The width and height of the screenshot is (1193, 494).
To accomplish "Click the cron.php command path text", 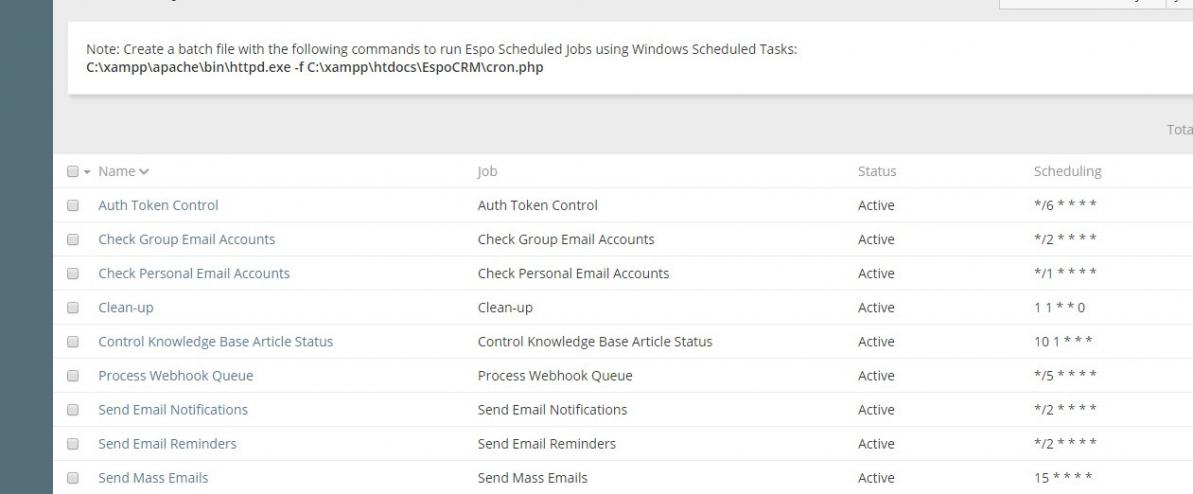I will coord(315,68).
